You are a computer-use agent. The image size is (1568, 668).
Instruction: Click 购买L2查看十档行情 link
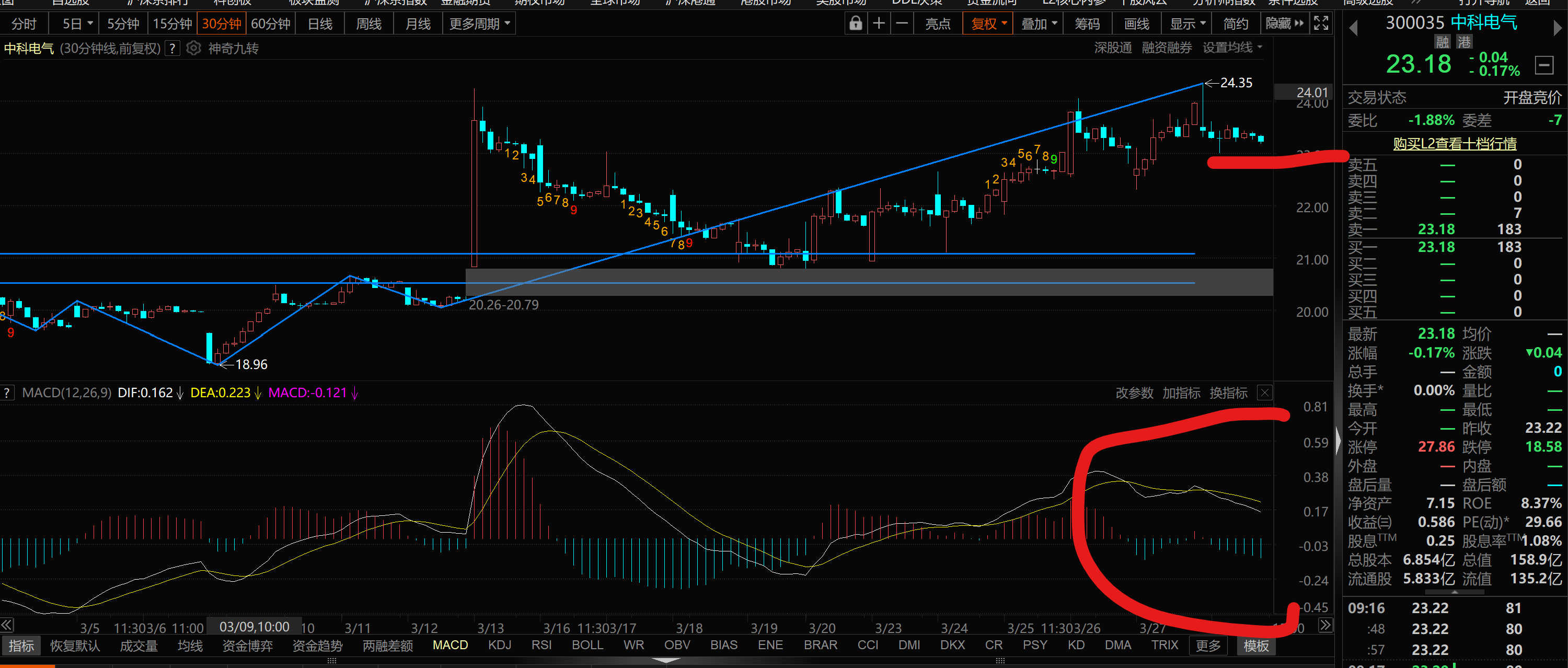(1454, 144)
